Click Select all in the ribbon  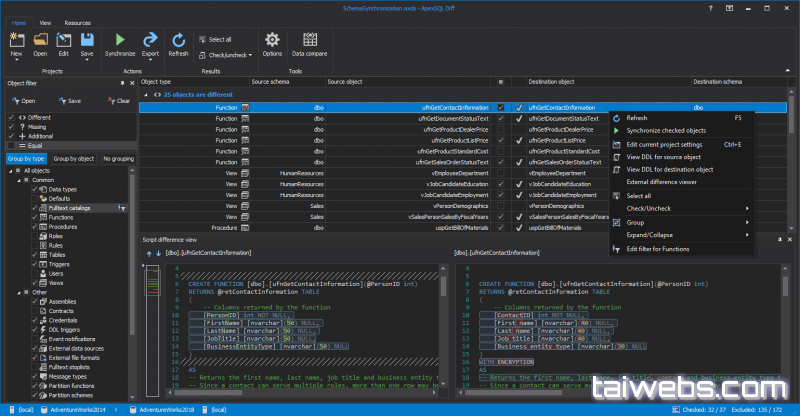click(x=220, y=39)
